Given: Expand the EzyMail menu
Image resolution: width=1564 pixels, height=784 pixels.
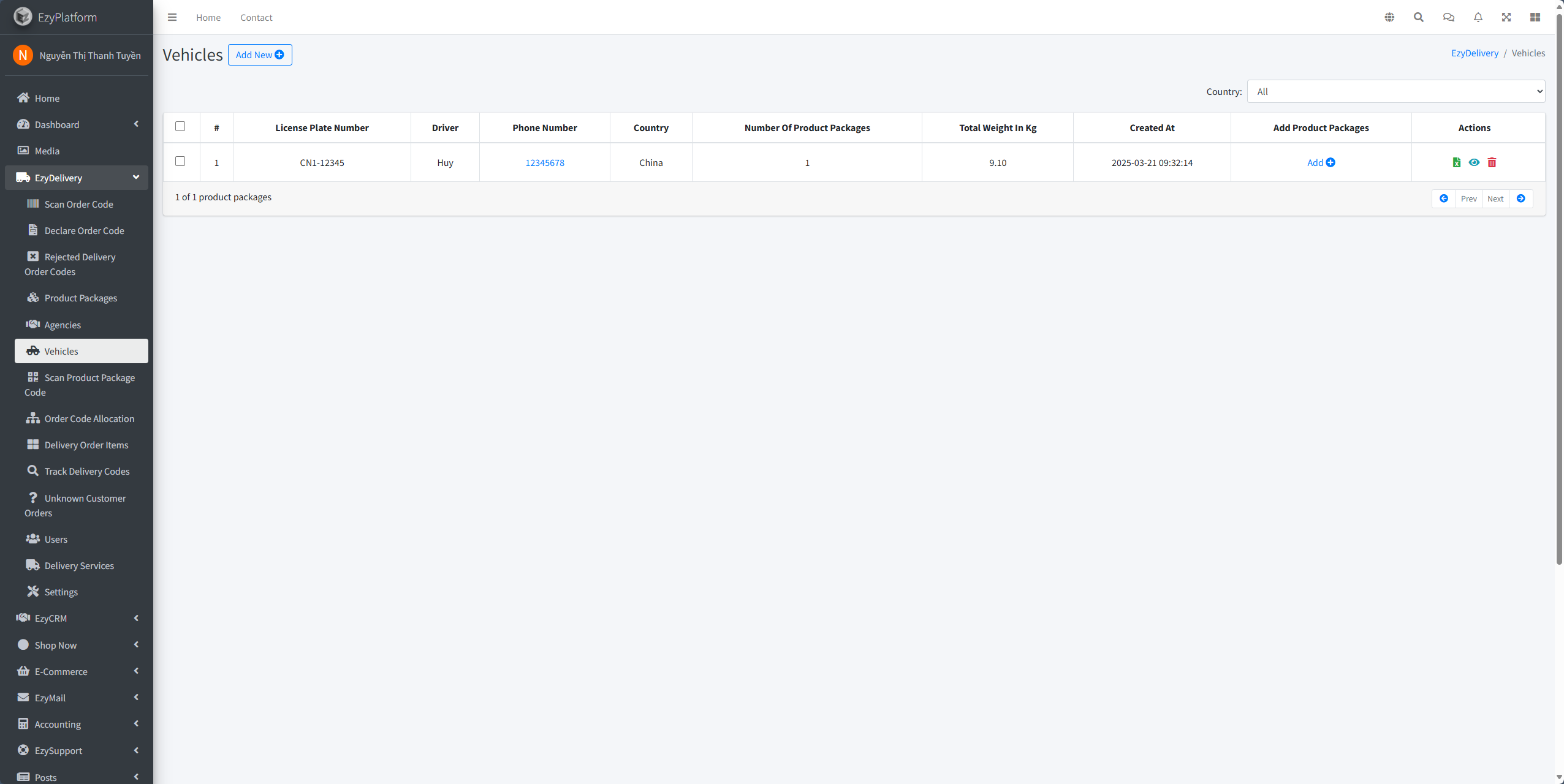Looking at the screenshot, I should 77,698.
